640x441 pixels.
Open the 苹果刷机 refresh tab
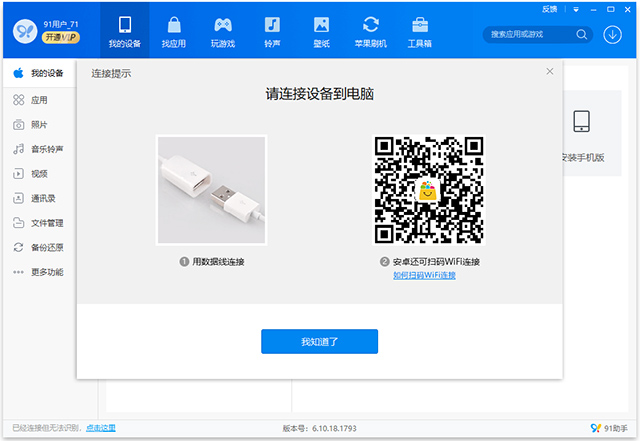[x=371, y=31]
